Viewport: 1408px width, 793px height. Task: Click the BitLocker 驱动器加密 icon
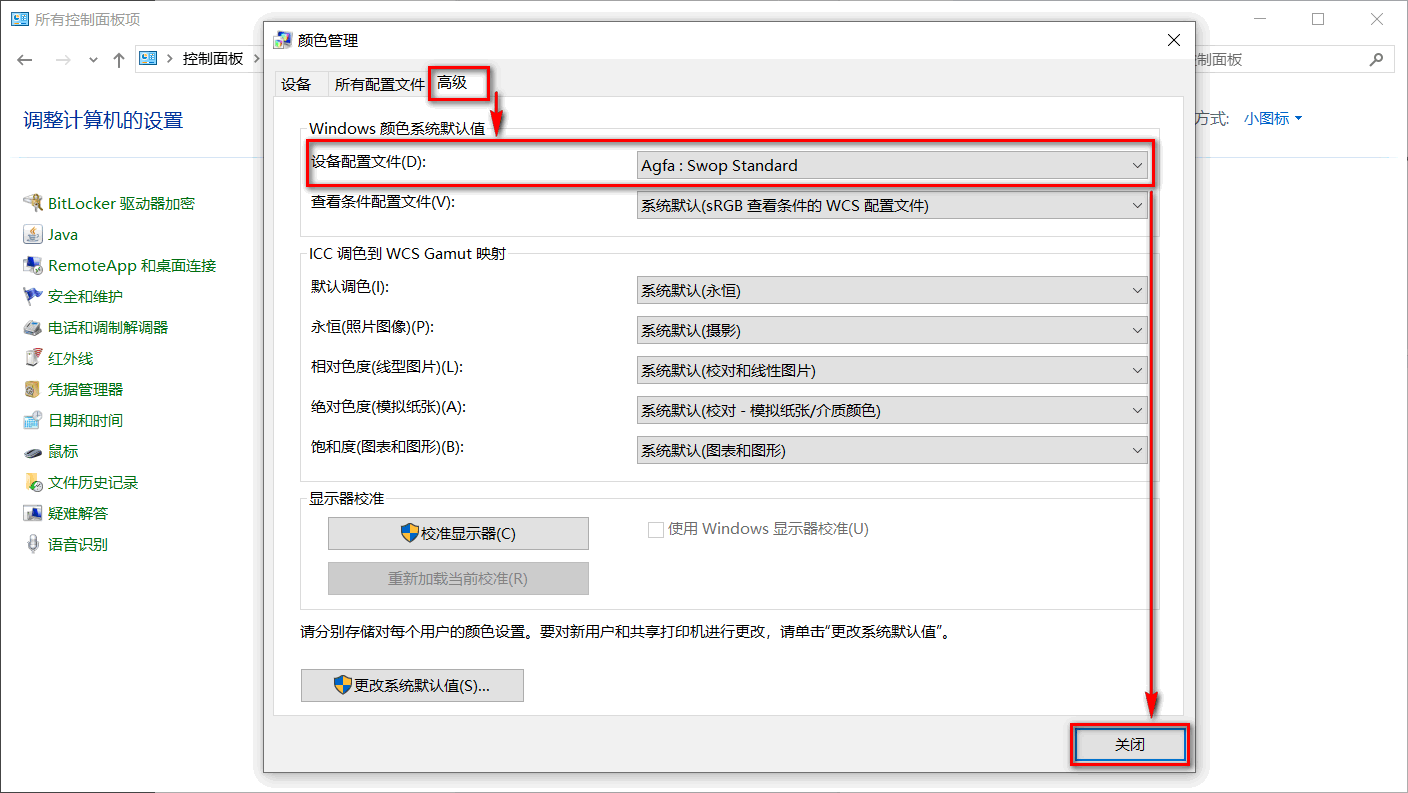point(33,203)
